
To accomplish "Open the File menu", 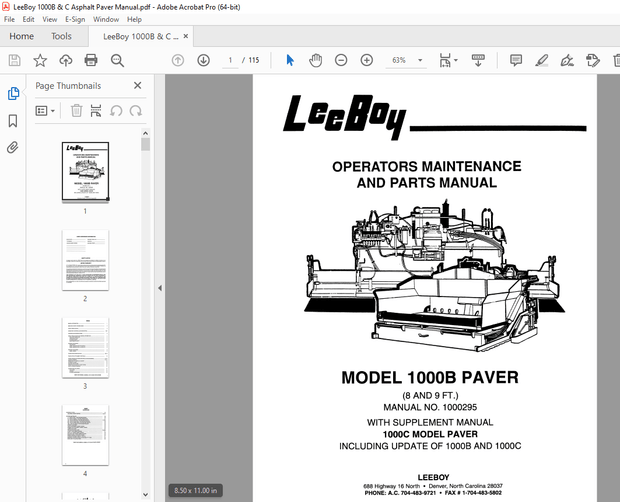I will coord(9,19).
